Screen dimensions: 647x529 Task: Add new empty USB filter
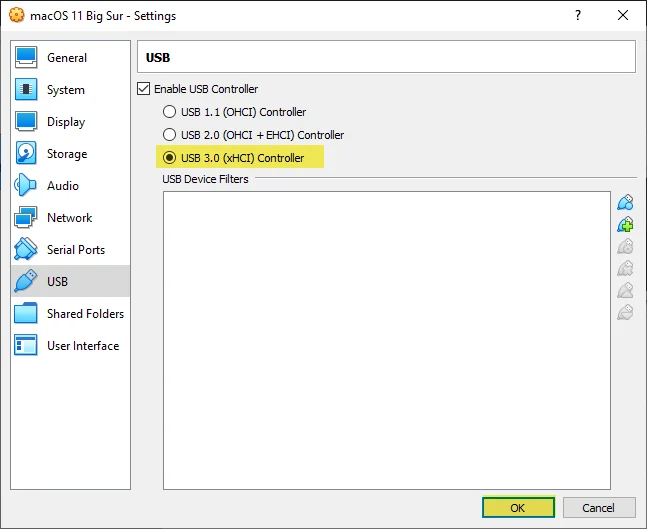[x=625, y=202]
